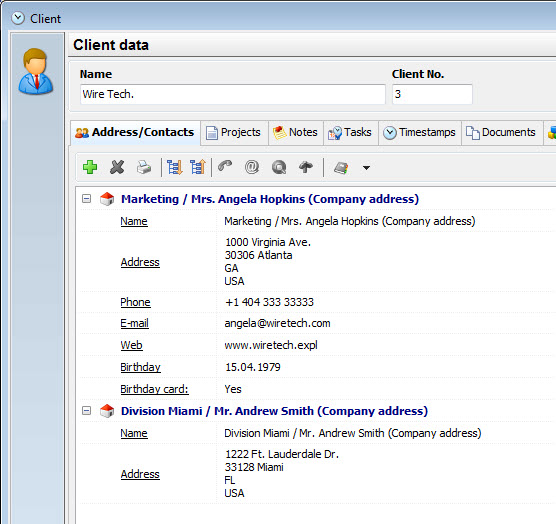
Task: Open the Projects tab
Action: pos(234,133)
